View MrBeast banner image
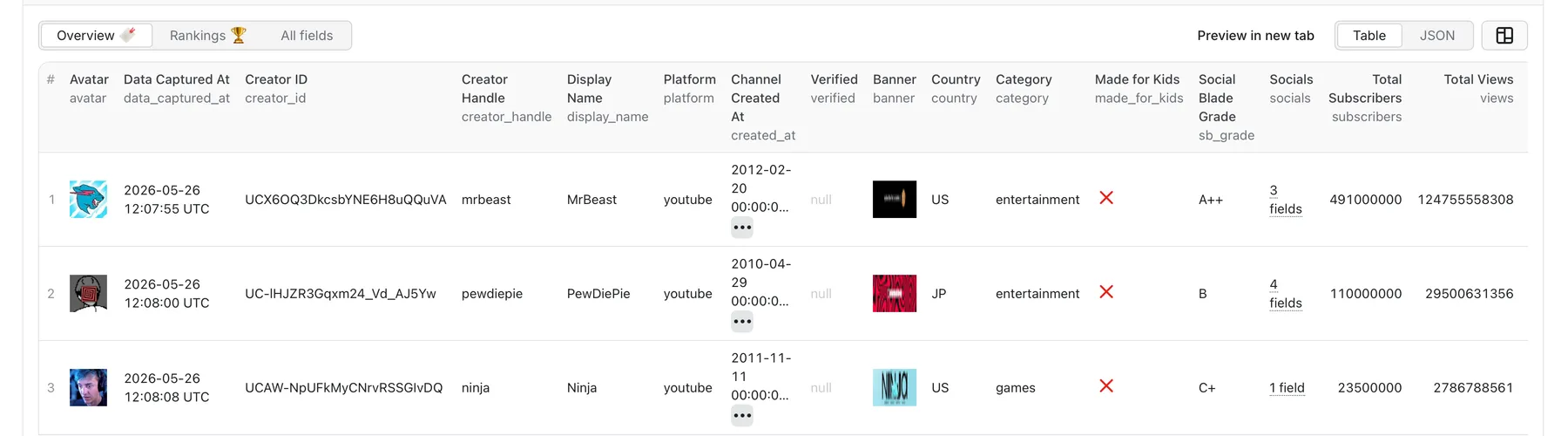Screen dimensions: 1568x436 pyautogui.click(x=895, y=199)
